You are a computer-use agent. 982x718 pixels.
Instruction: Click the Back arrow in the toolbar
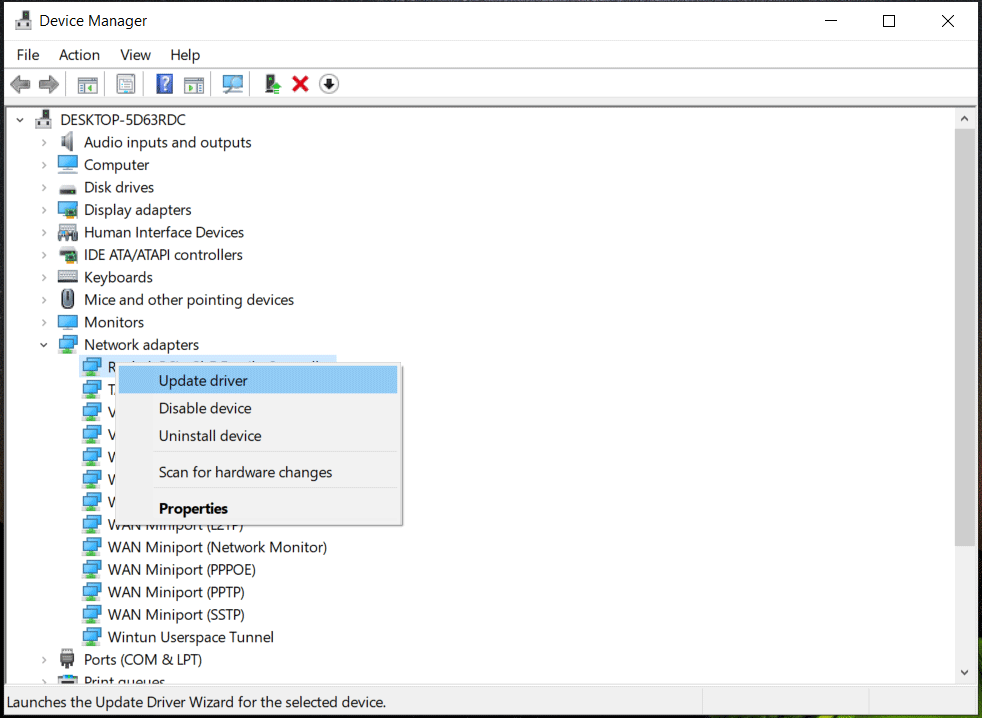20,84
